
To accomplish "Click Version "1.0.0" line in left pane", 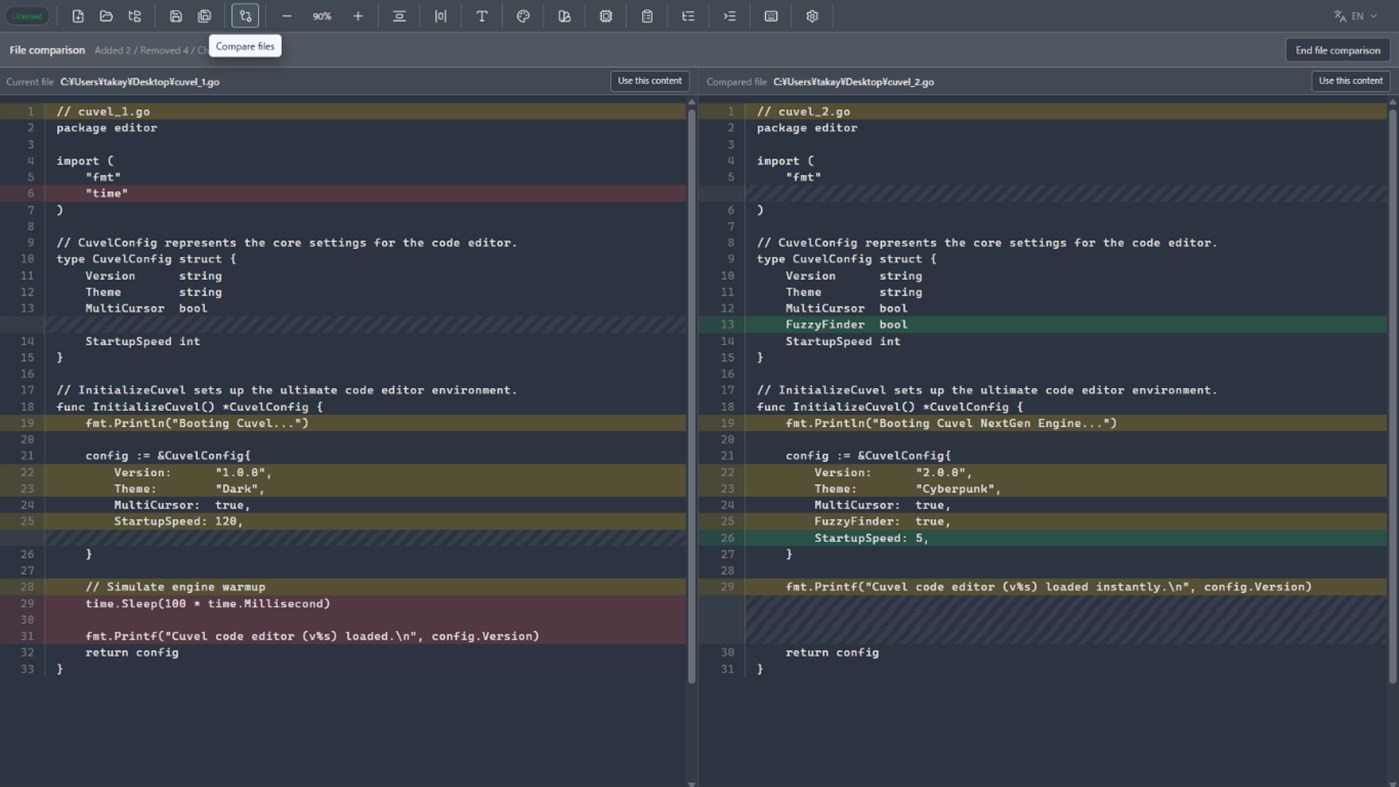I will point(343,472).
